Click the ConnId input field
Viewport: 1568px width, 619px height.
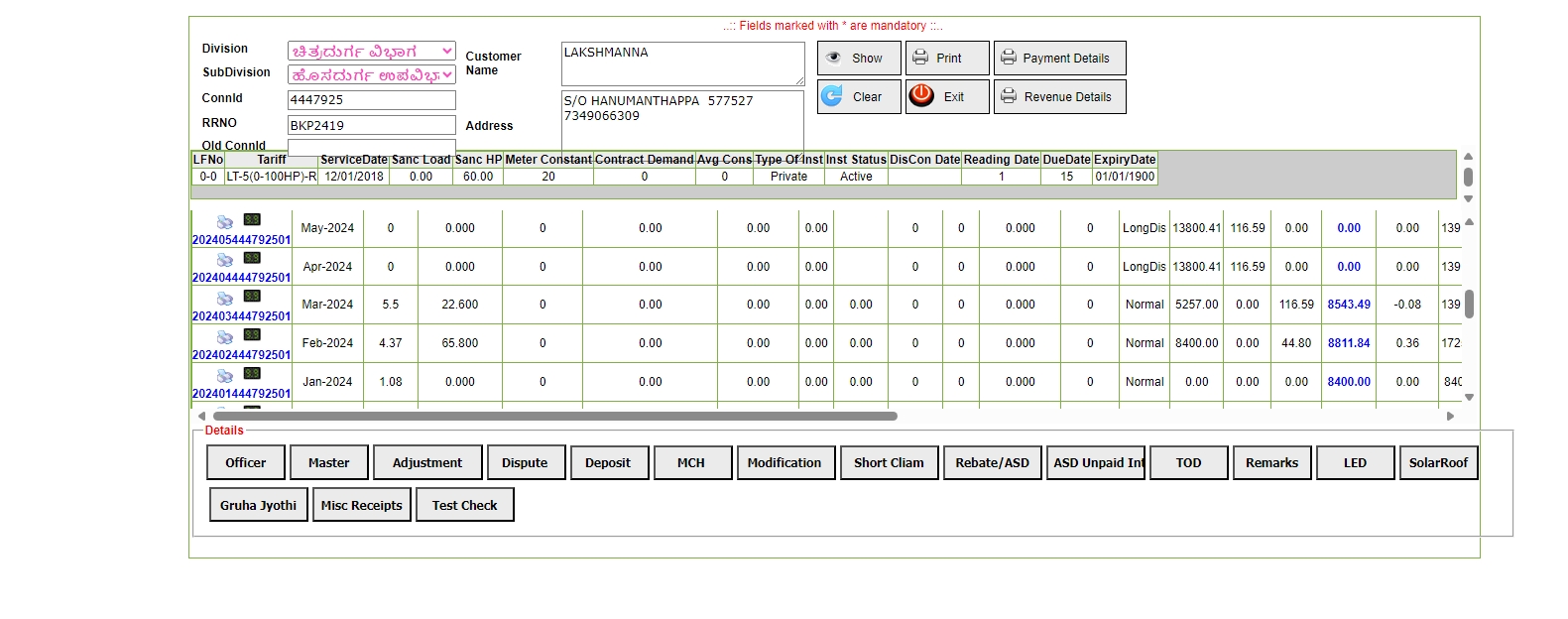pos(372,100)
